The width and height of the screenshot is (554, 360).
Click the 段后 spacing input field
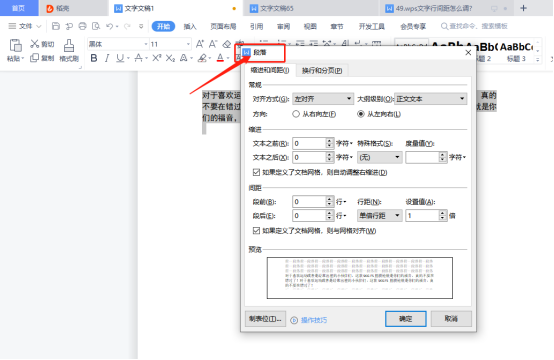pyautogui.click(x=309, y=216)
